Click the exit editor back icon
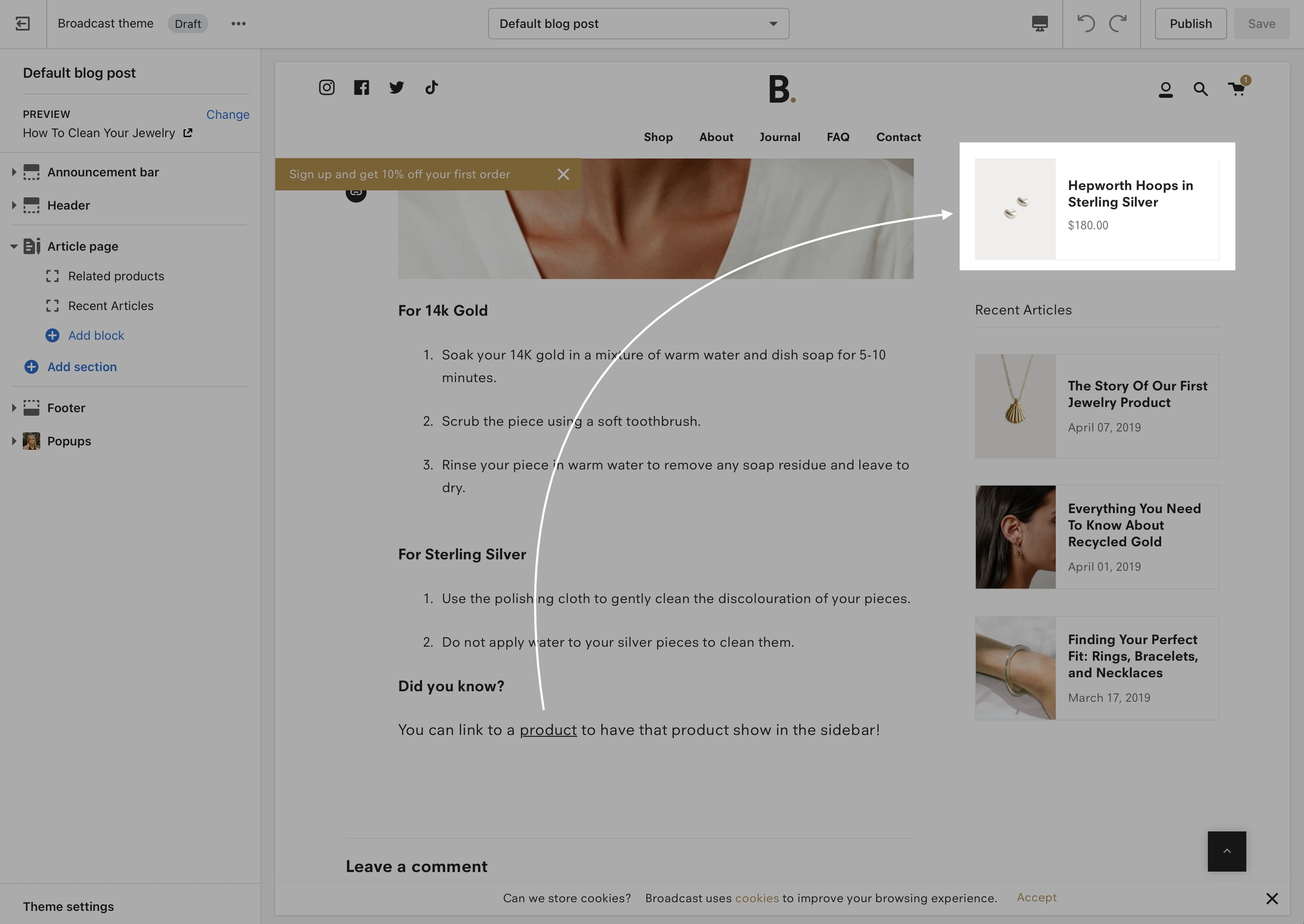Image resolution: width=1304 pixels, height=924 pixels. tap(23, 23)
